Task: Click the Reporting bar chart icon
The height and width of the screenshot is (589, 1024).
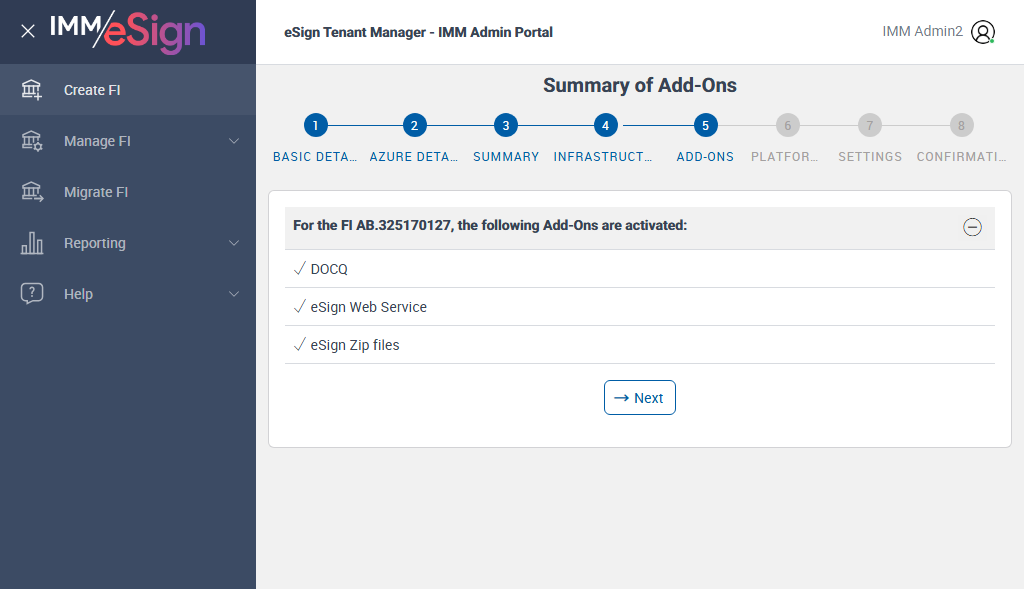Action: pyautogui.click(x=32, y=243)
